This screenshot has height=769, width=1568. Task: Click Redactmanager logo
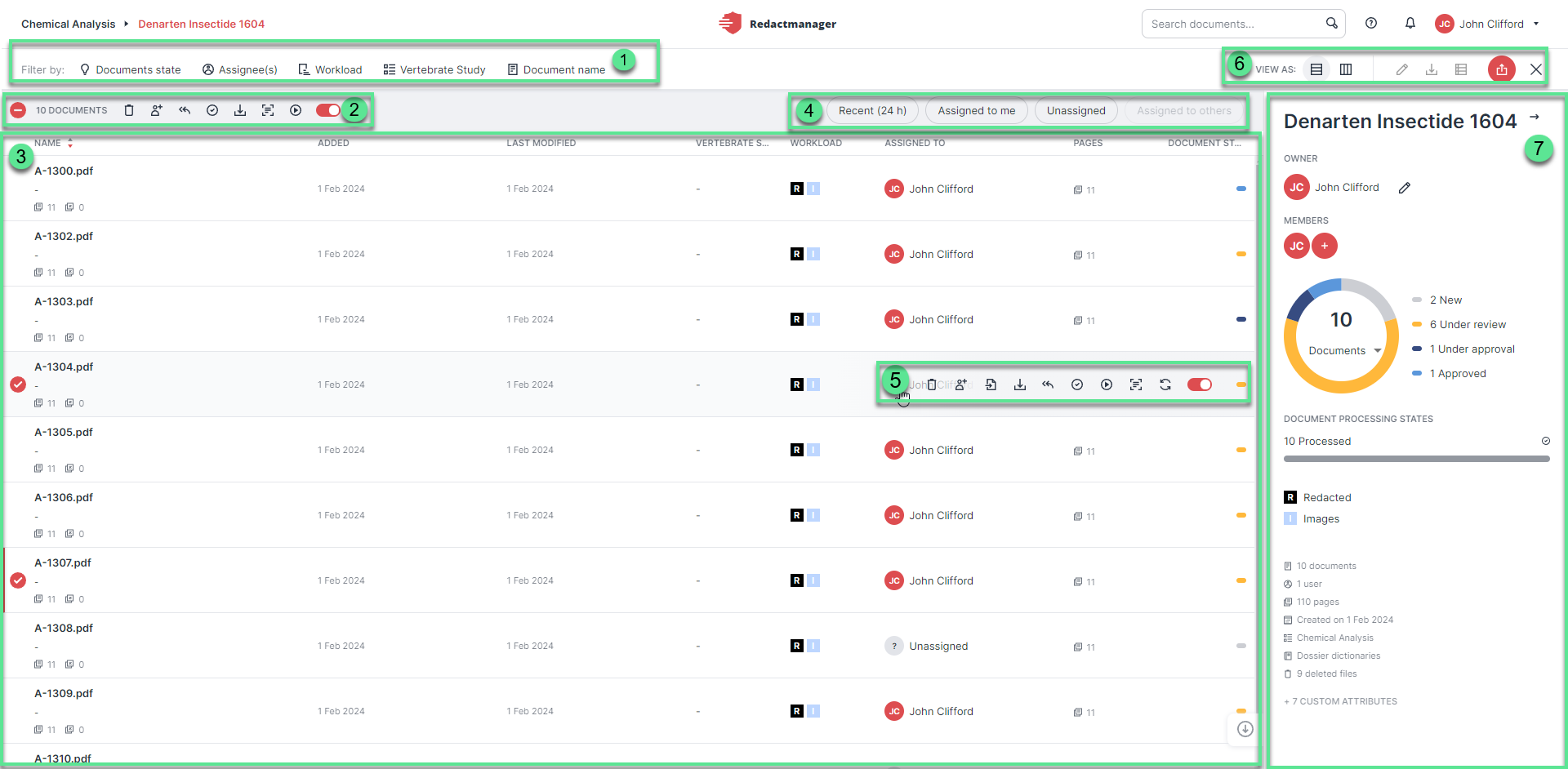(777, 24)
